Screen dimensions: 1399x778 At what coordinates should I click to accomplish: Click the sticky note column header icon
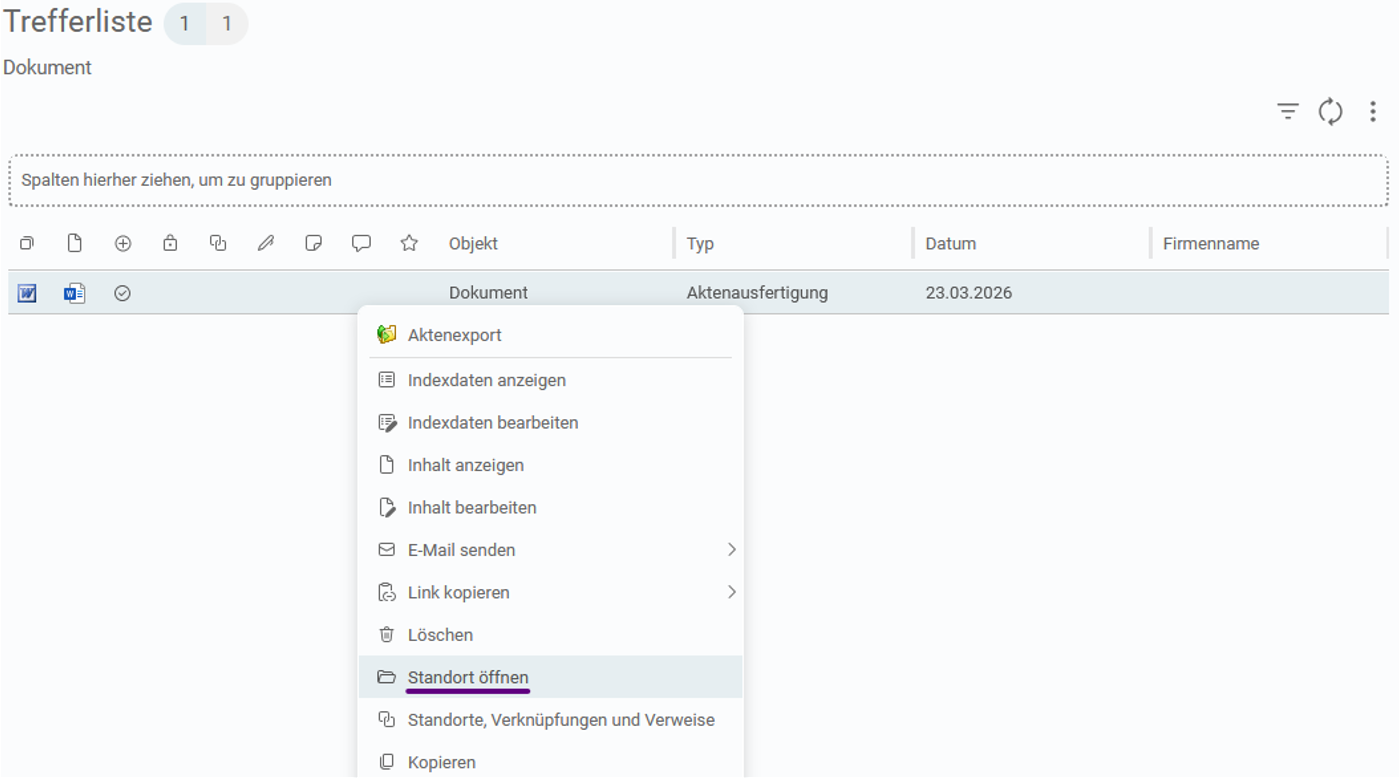tap(314, 243)
